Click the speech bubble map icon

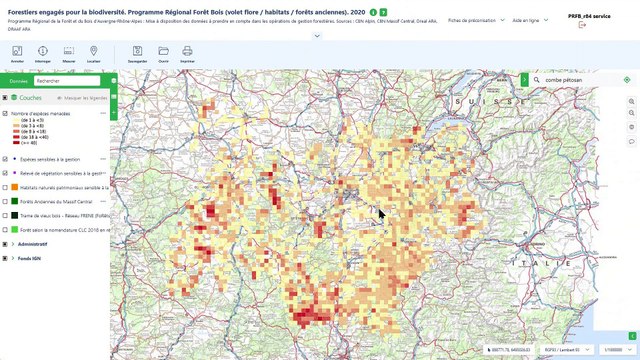coord(631,142)
